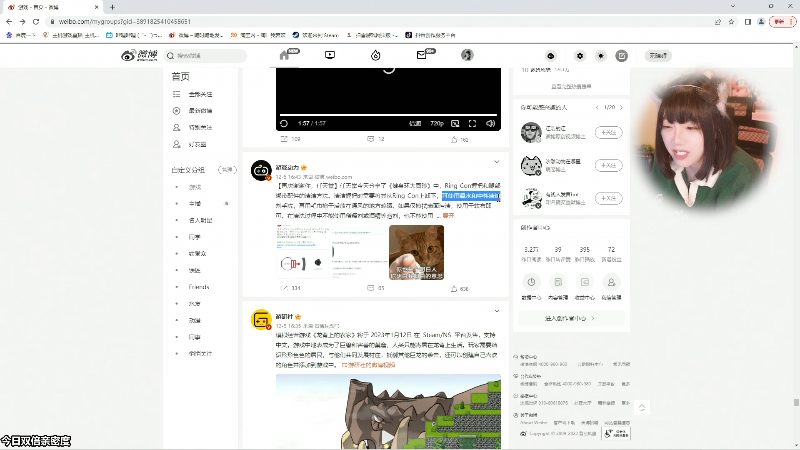Enter video fullscreen mode

coord(472,123)
